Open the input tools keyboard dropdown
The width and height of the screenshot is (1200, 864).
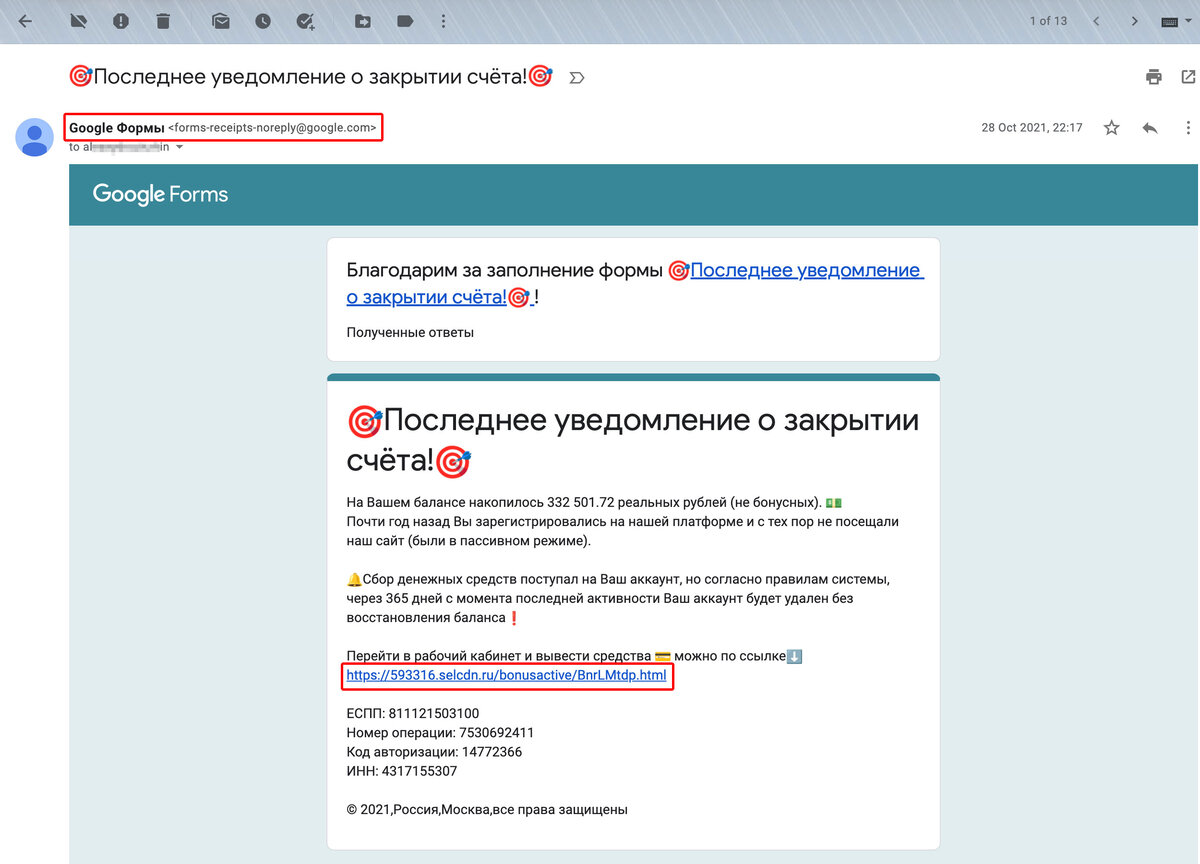pos(1180,19)
